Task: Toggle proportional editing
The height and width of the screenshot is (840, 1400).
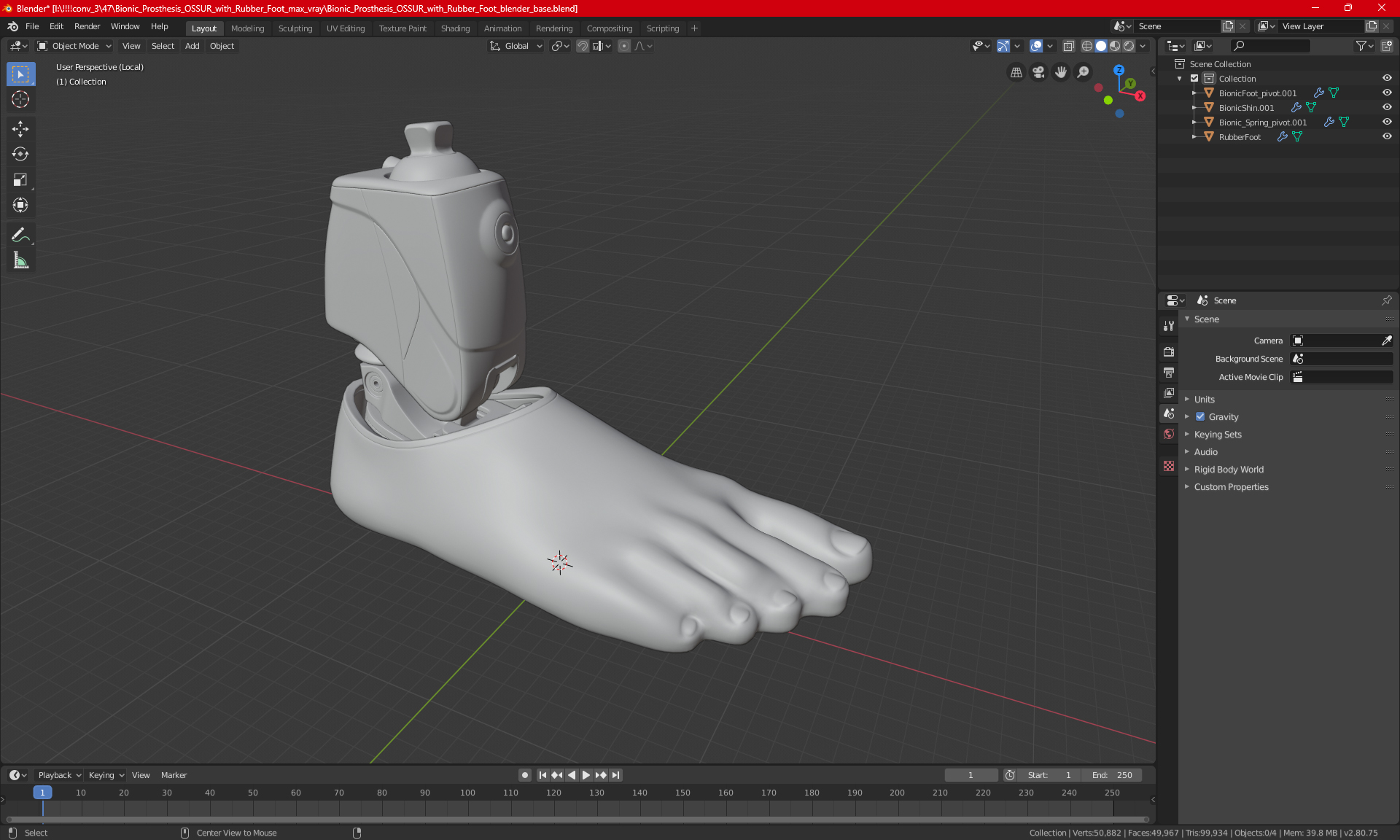Action: pos(624,46)
